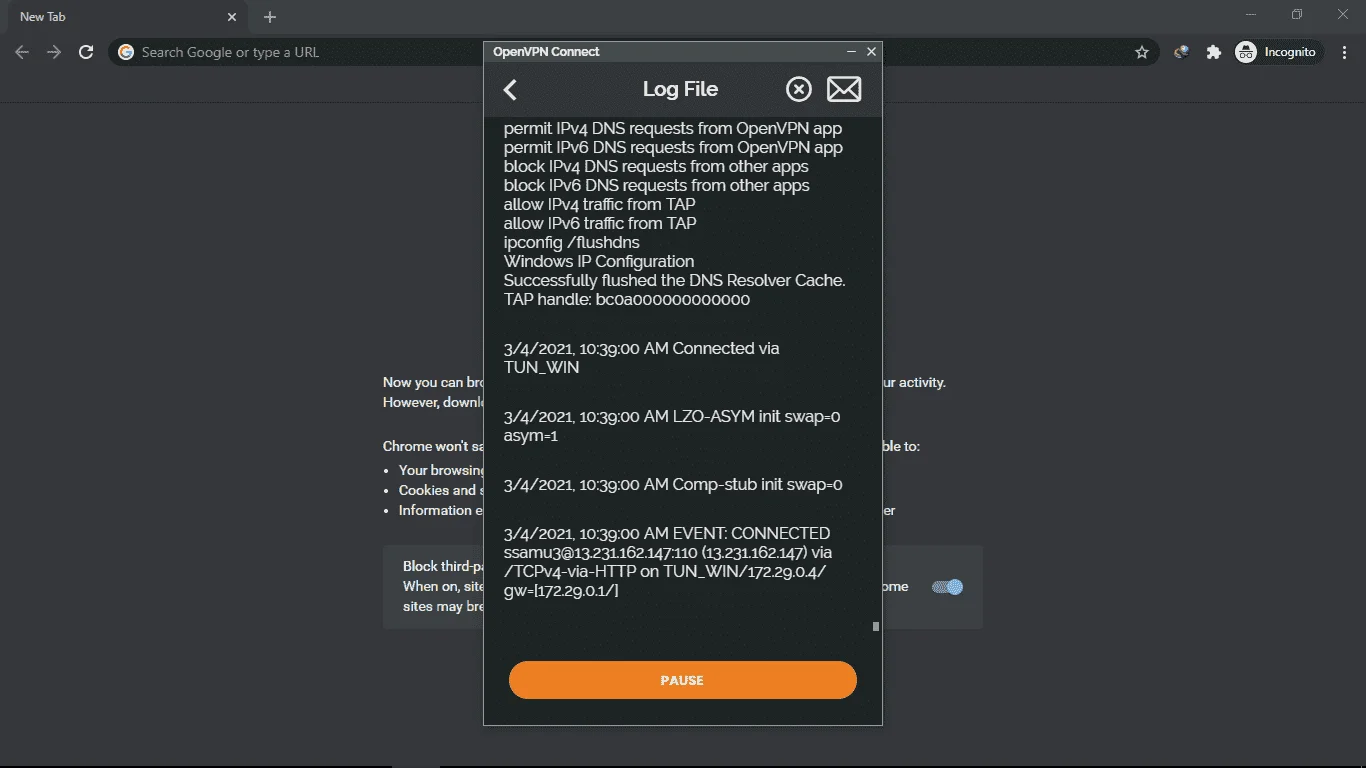1366x768 pixels.
Task: Click the Google icon in the address bar
Action: [126, 52]
